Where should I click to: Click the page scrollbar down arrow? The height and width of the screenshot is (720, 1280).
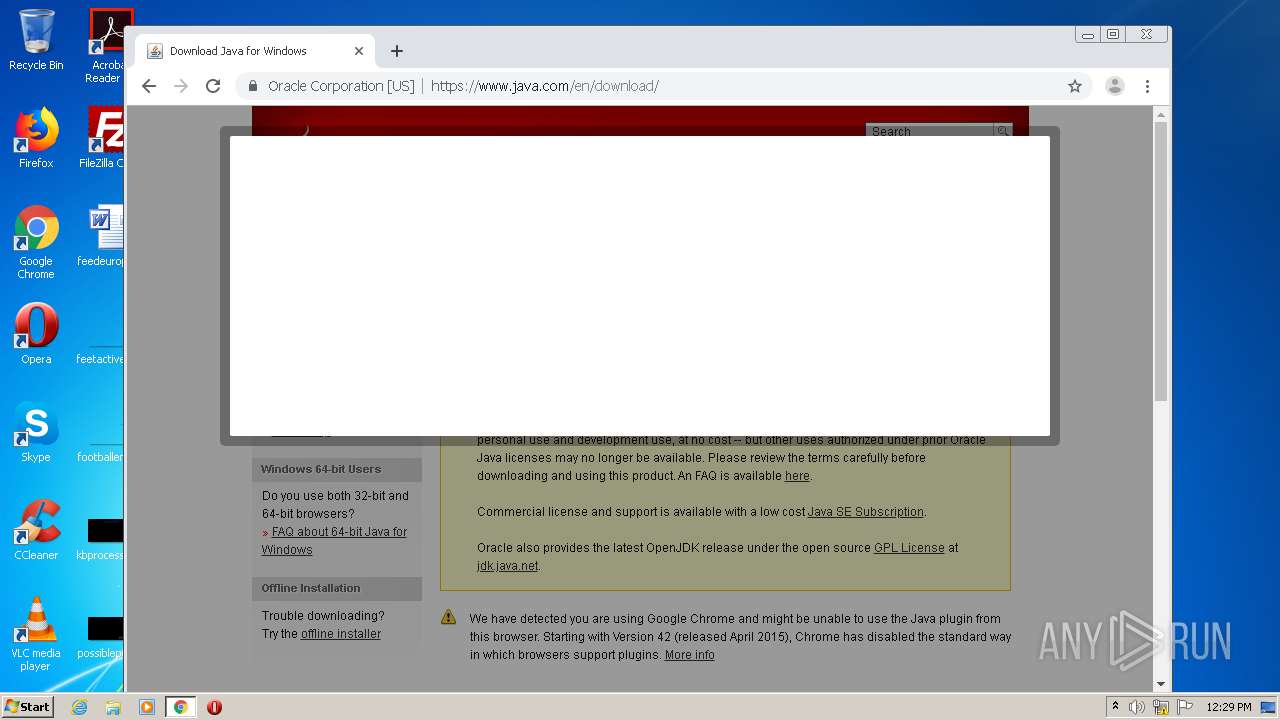pos(1161,684)
